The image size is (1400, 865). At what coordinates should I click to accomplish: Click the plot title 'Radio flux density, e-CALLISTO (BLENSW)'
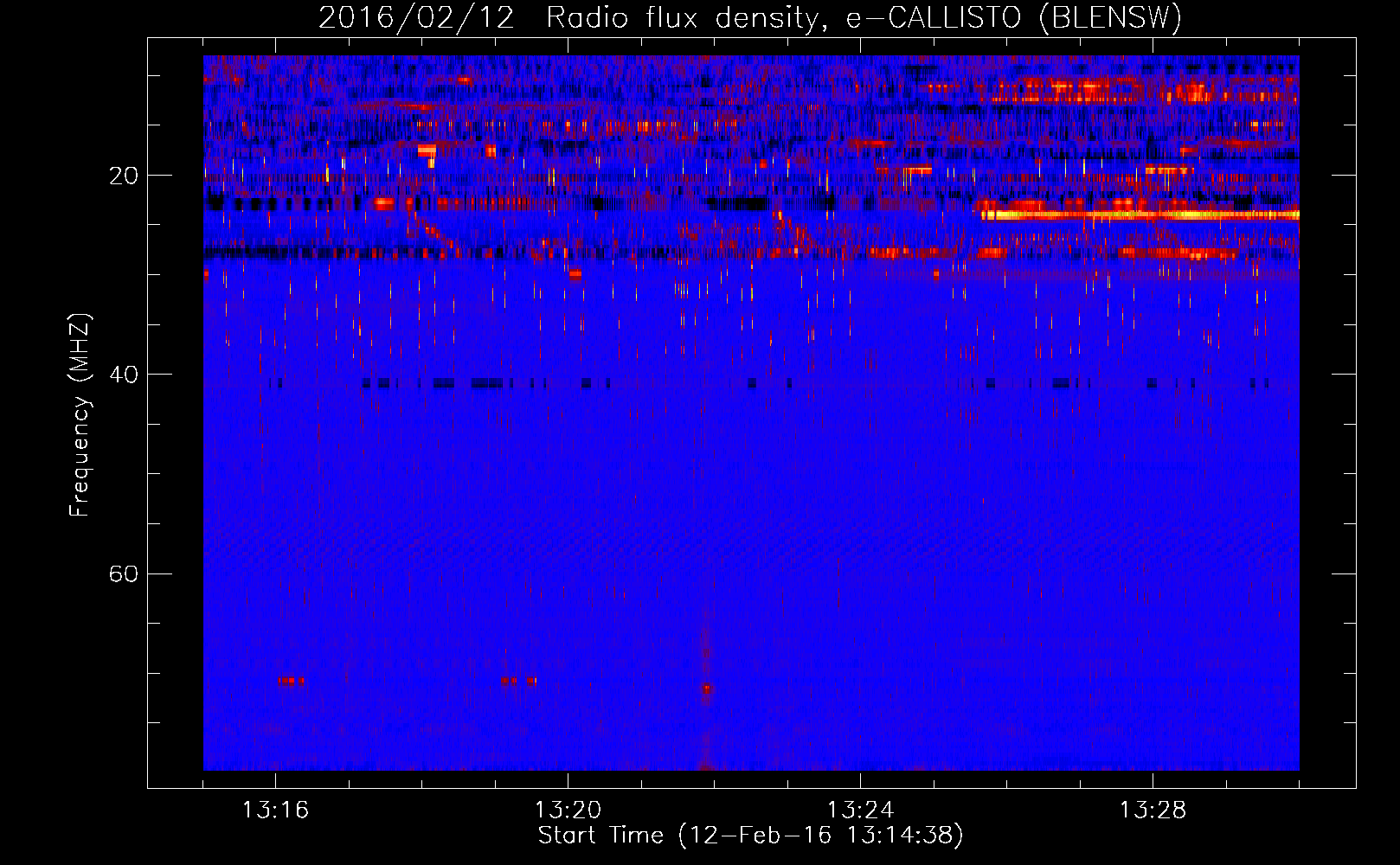pos(864,18)
